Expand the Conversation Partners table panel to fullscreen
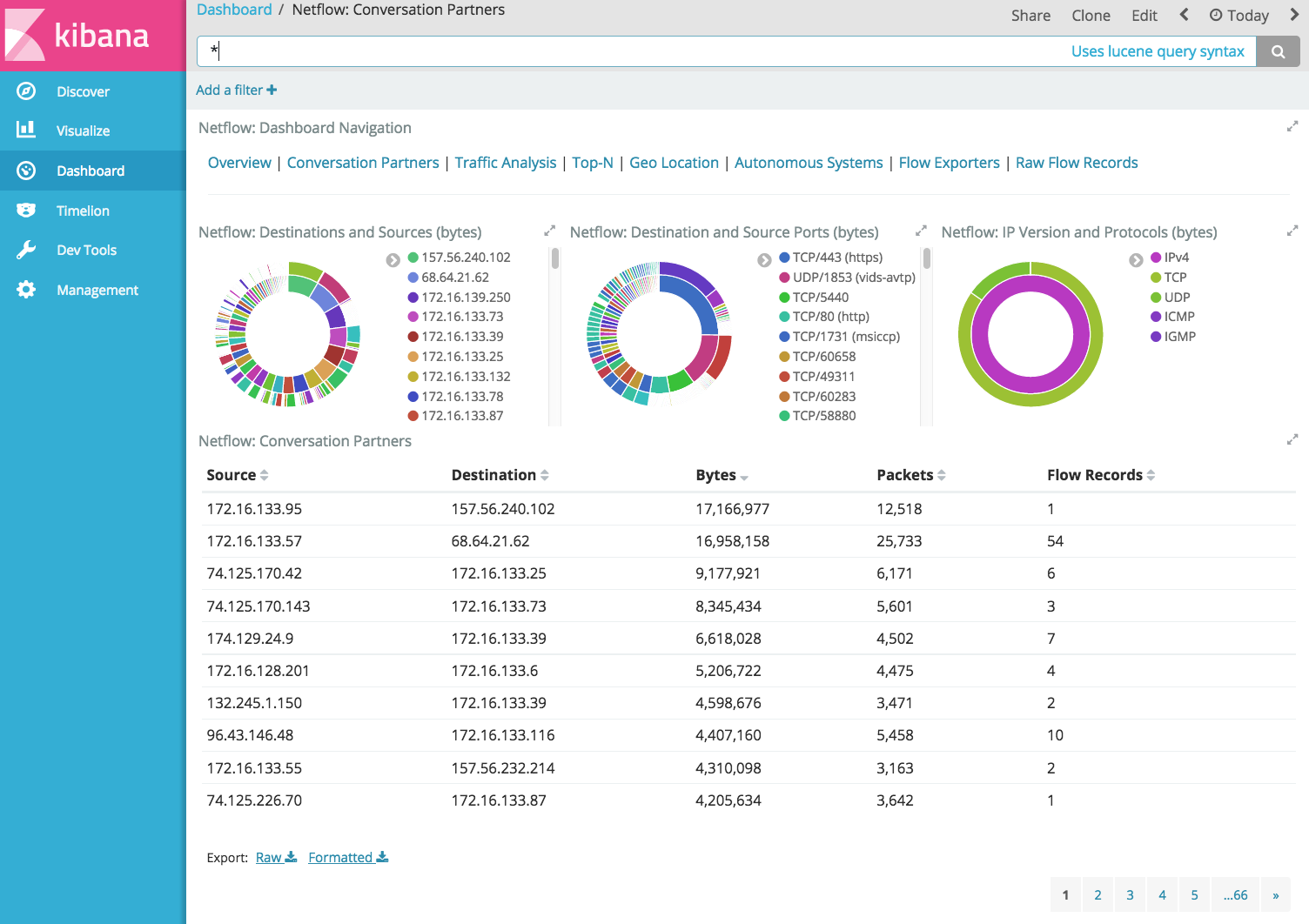This screenshot has height=924, width=1309. 1292,440
